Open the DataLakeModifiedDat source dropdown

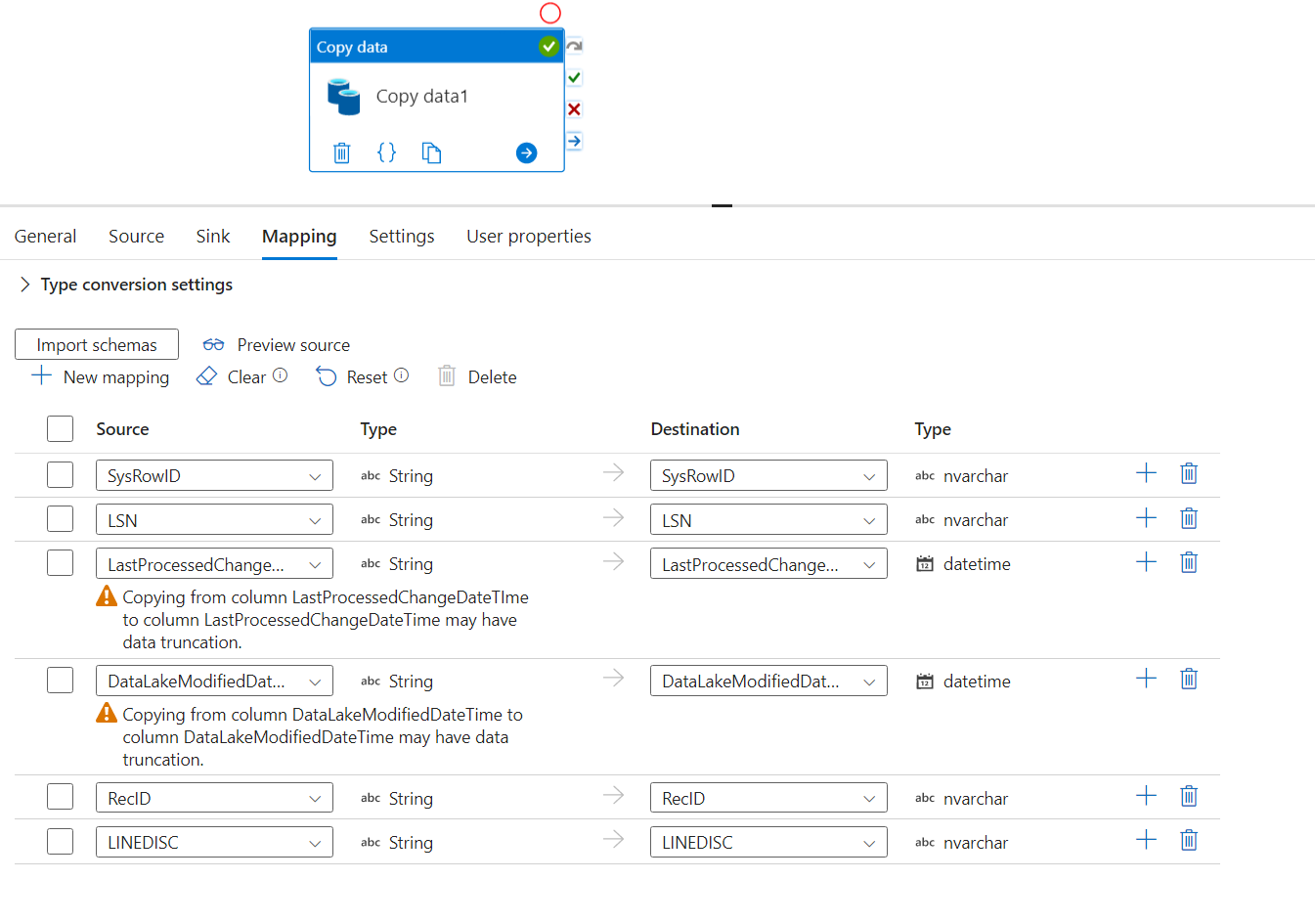point(214,681)
